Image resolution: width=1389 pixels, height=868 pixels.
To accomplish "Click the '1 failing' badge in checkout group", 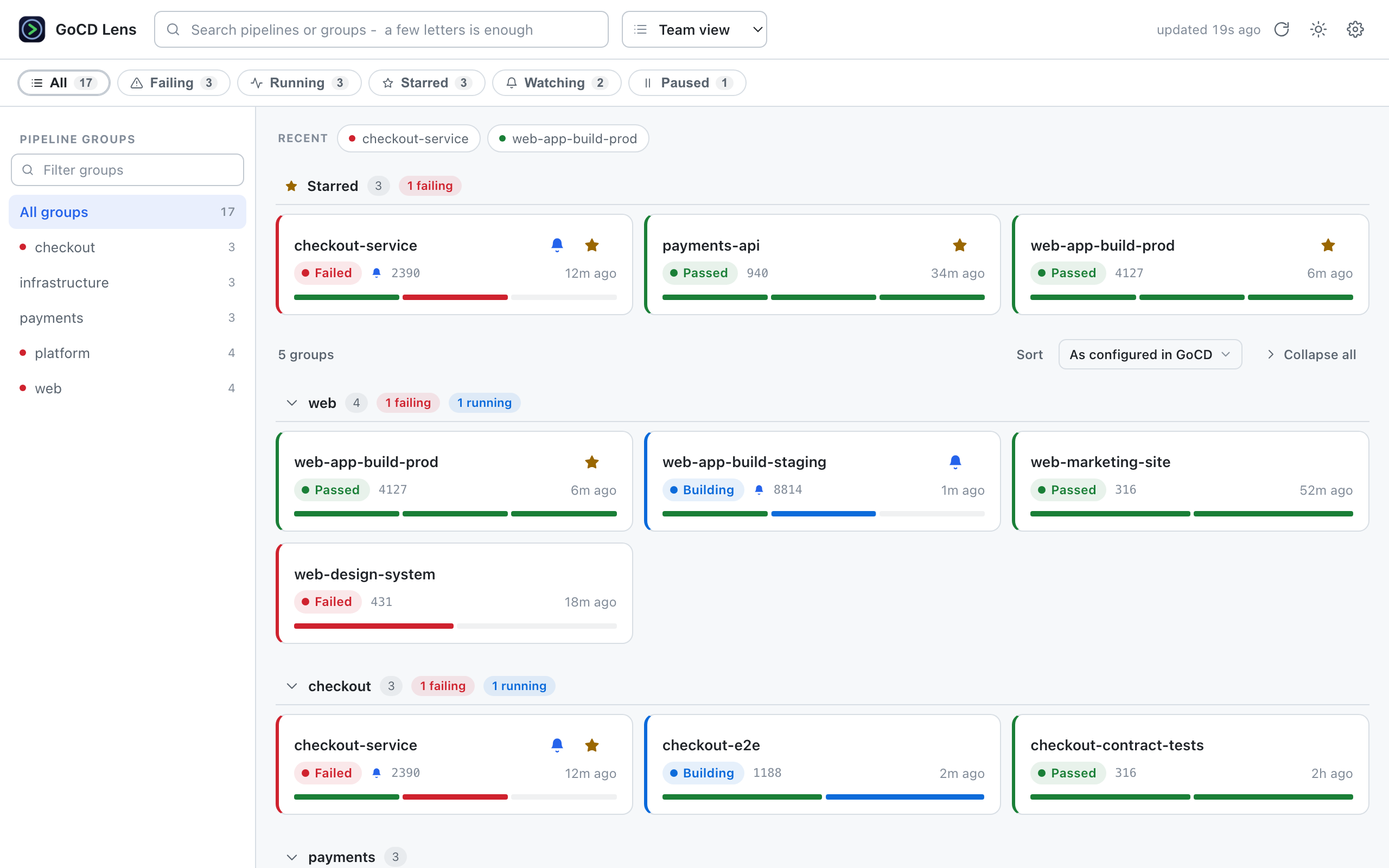I will (443, 686).
